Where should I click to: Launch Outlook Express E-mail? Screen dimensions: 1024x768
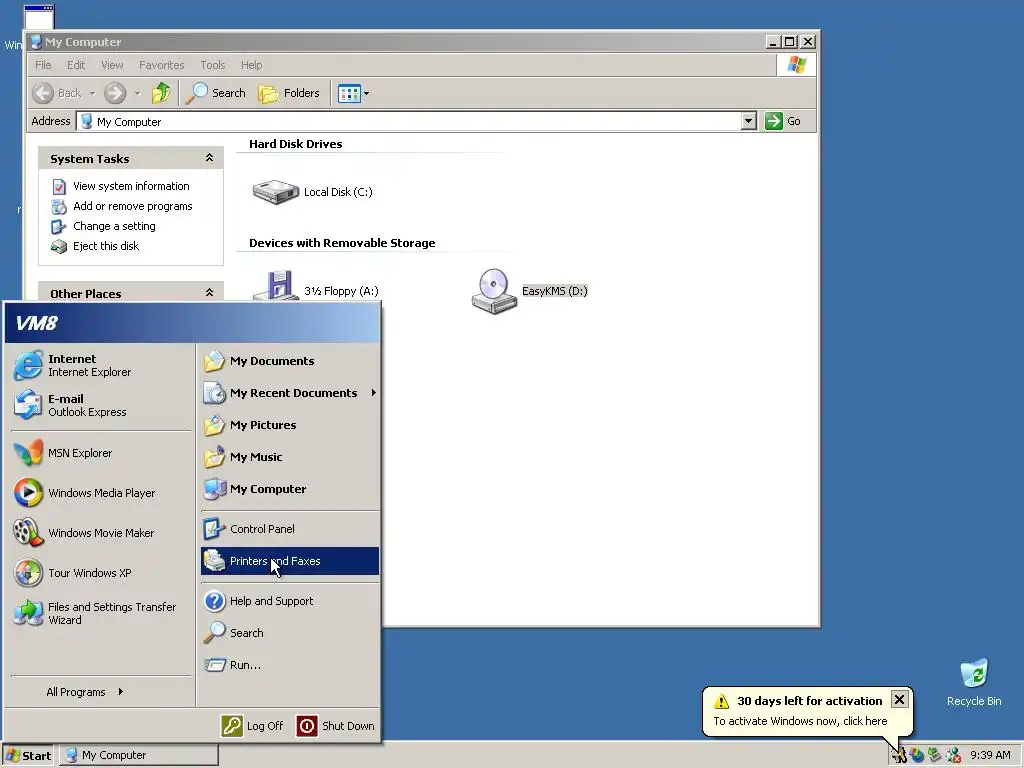point(101,405)
